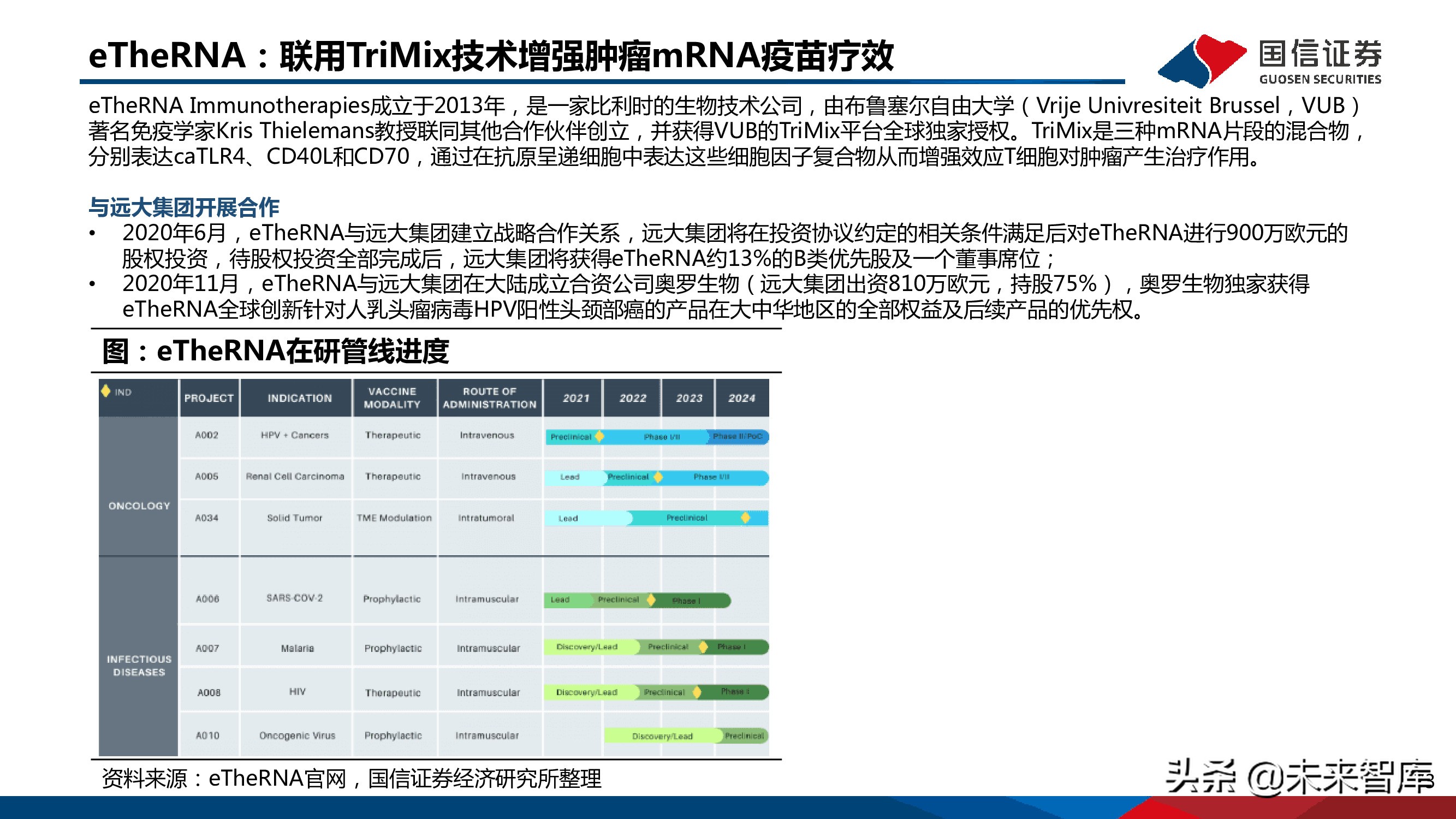Click the A005 row IND diamond marker
The width and height of the screenshot is (1456, 819).
[658, 477]
